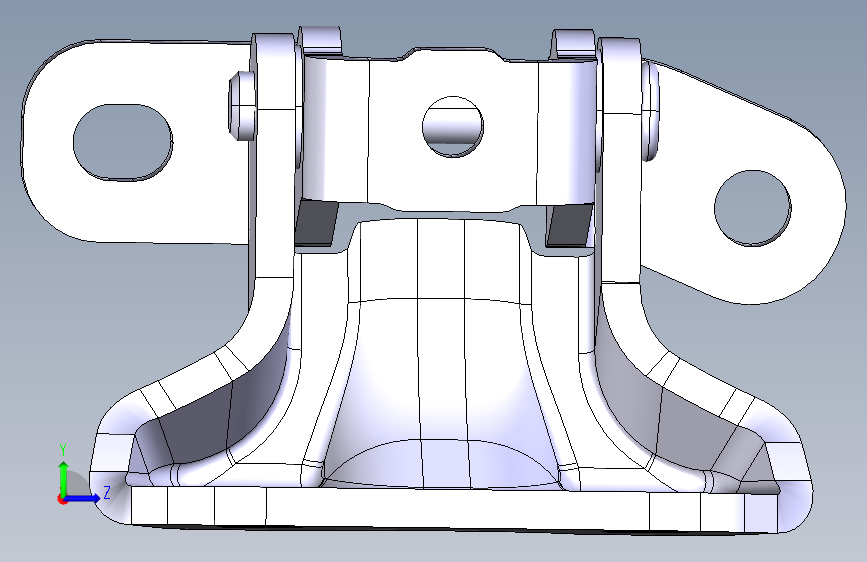Pick the dark gray pad on the right
867x562 pixels.
pyautogui.click(x=569, y=225)
